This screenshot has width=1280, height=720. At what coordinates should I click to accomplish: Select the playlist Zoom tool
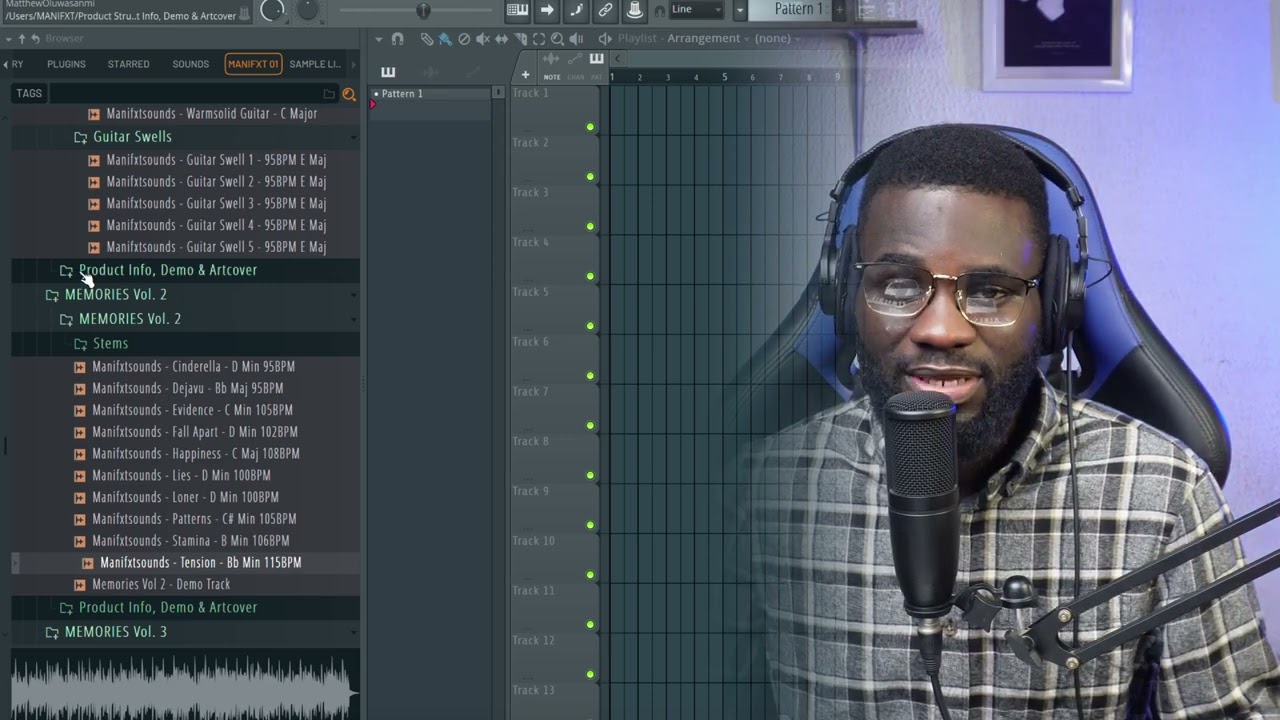click(557, 39)
